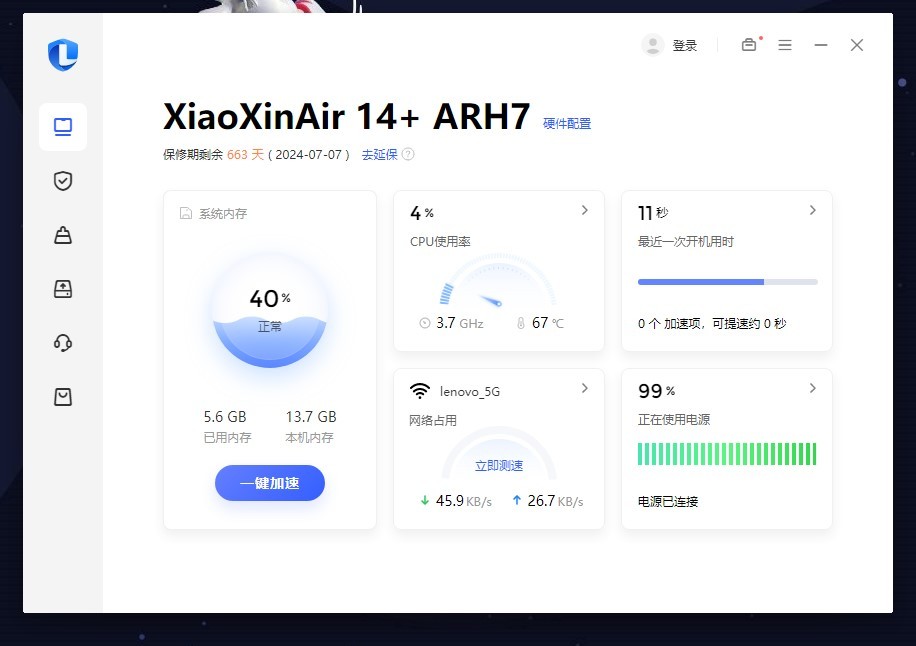Open the security shield section in the sidebar
Viewport: 916px width, 646px height.
click(x=62, y=181)
